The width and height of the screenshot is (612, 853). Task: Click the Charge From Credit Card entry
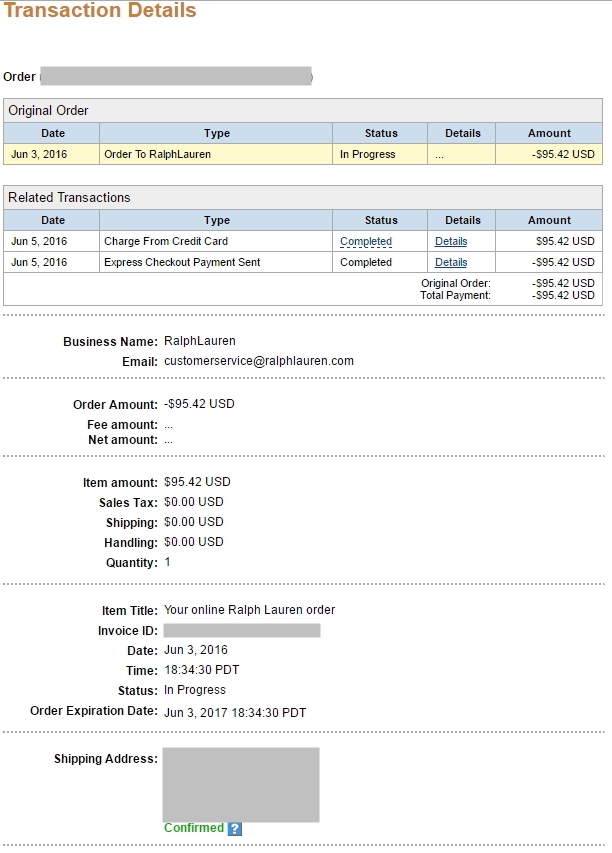click(x=166, y=241)
